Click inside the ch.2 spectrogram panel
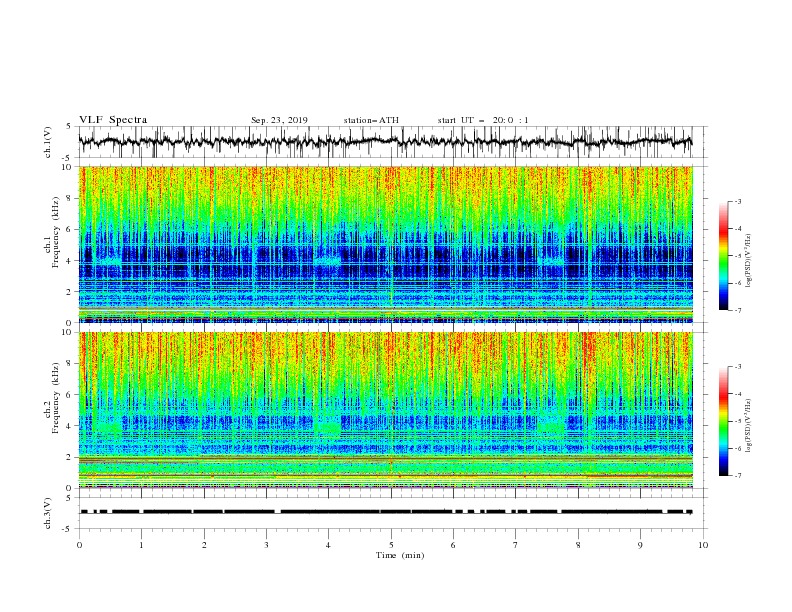Image resolution: width=792 pixels, height=612 pixels. pos(385,410)
